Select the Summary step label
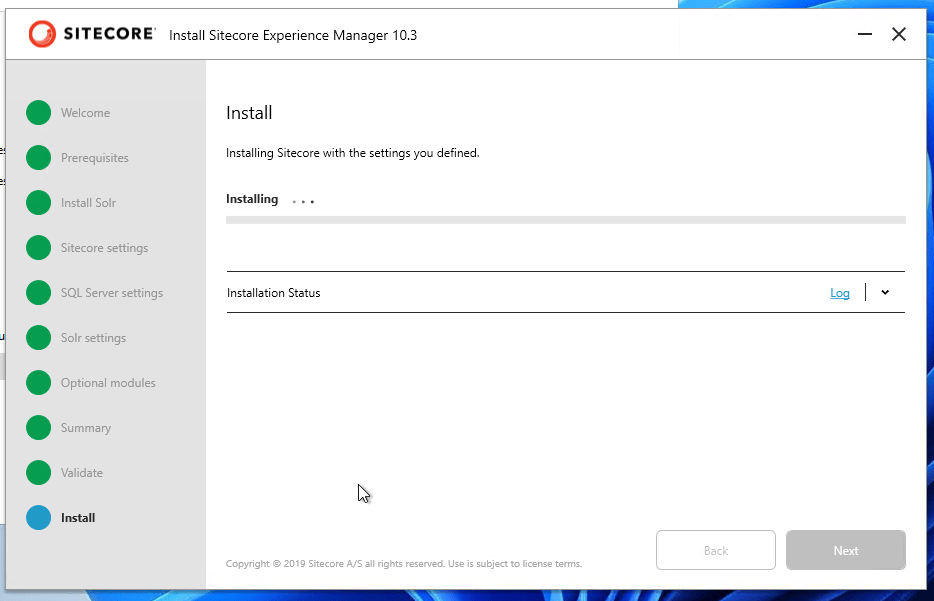The image size is (934, 601). (86, 428)
